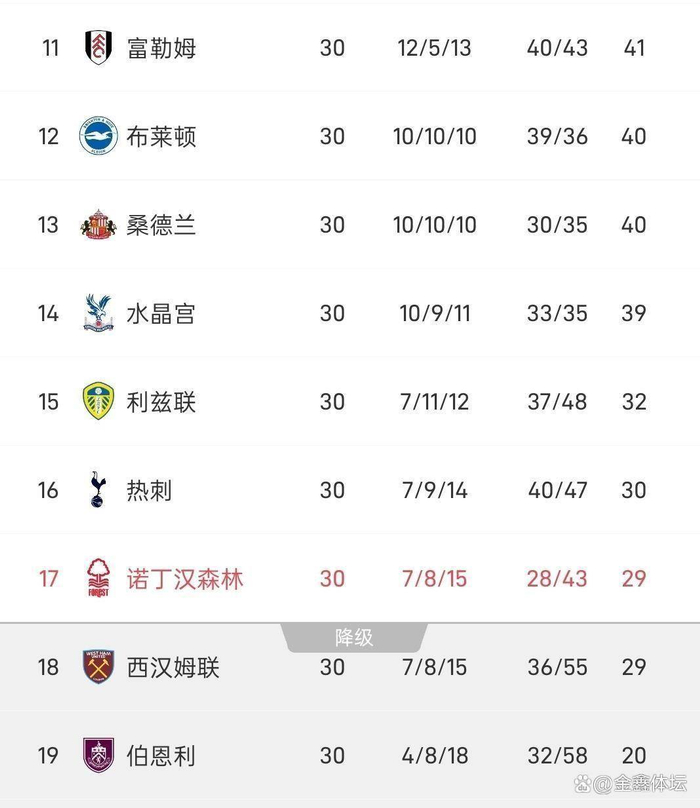Click the Sunderland club crest
The width and height of the screenshot is (700, 808).
[99, 225]
